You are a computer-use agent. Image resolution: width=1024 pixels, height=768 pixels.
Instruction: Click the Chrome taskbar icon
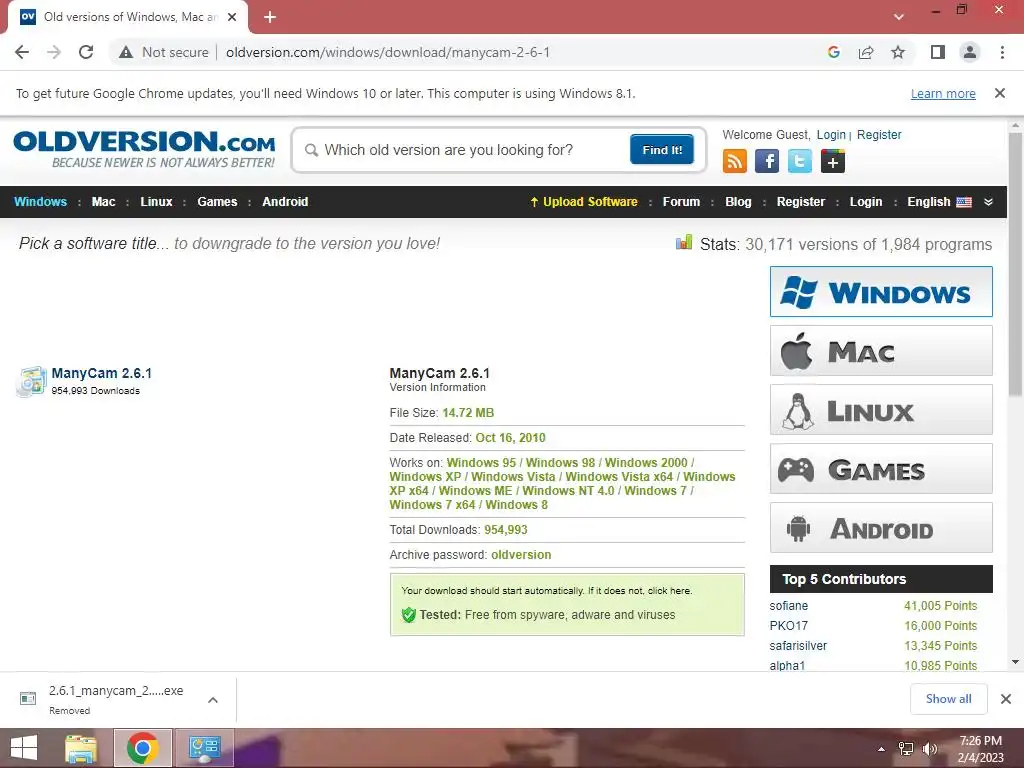[x=143, y=748]
